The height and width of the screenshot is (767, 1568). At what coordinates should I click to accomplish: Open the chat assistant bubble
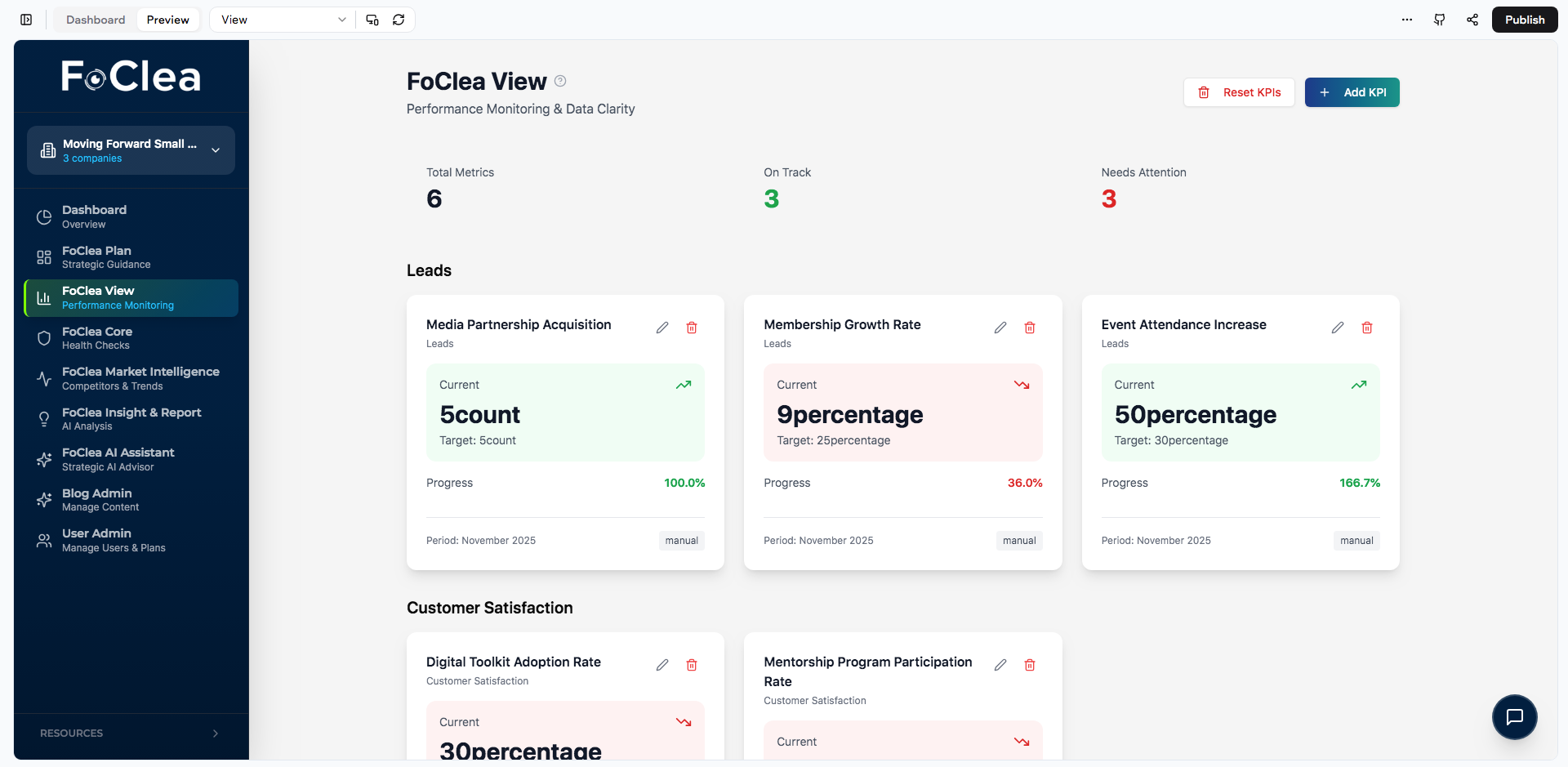point(1515,716)
